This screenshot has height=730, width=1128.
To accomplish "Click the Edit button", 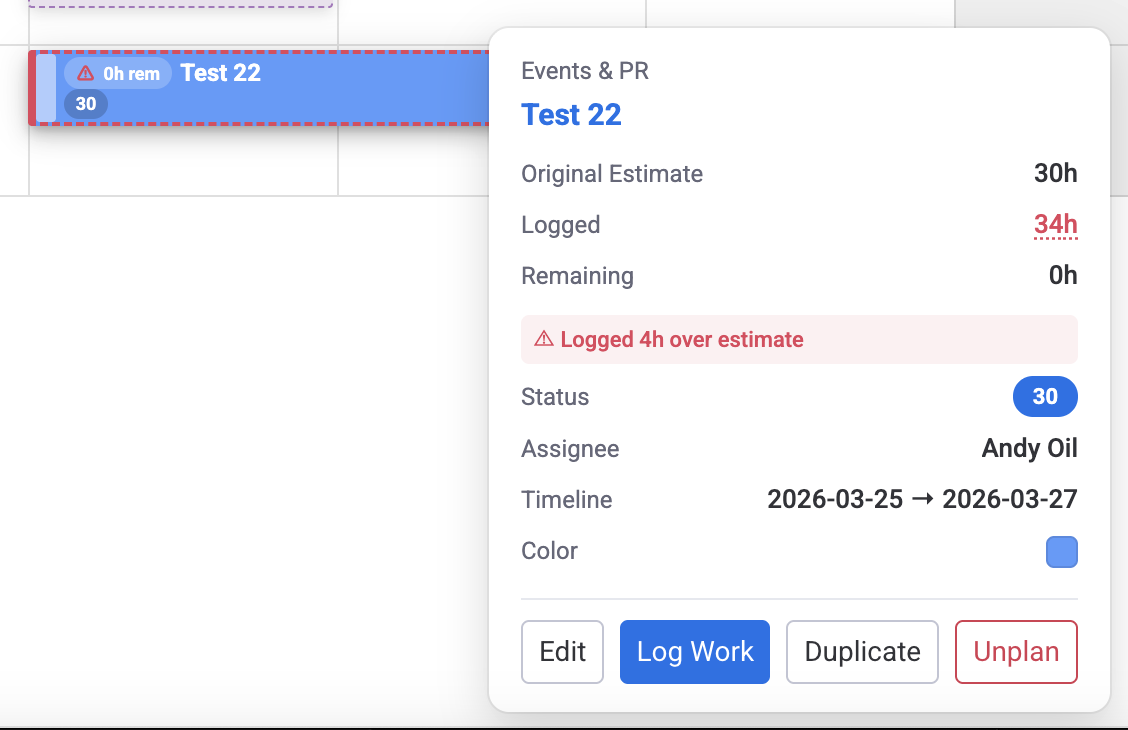I will click(562, 651).
